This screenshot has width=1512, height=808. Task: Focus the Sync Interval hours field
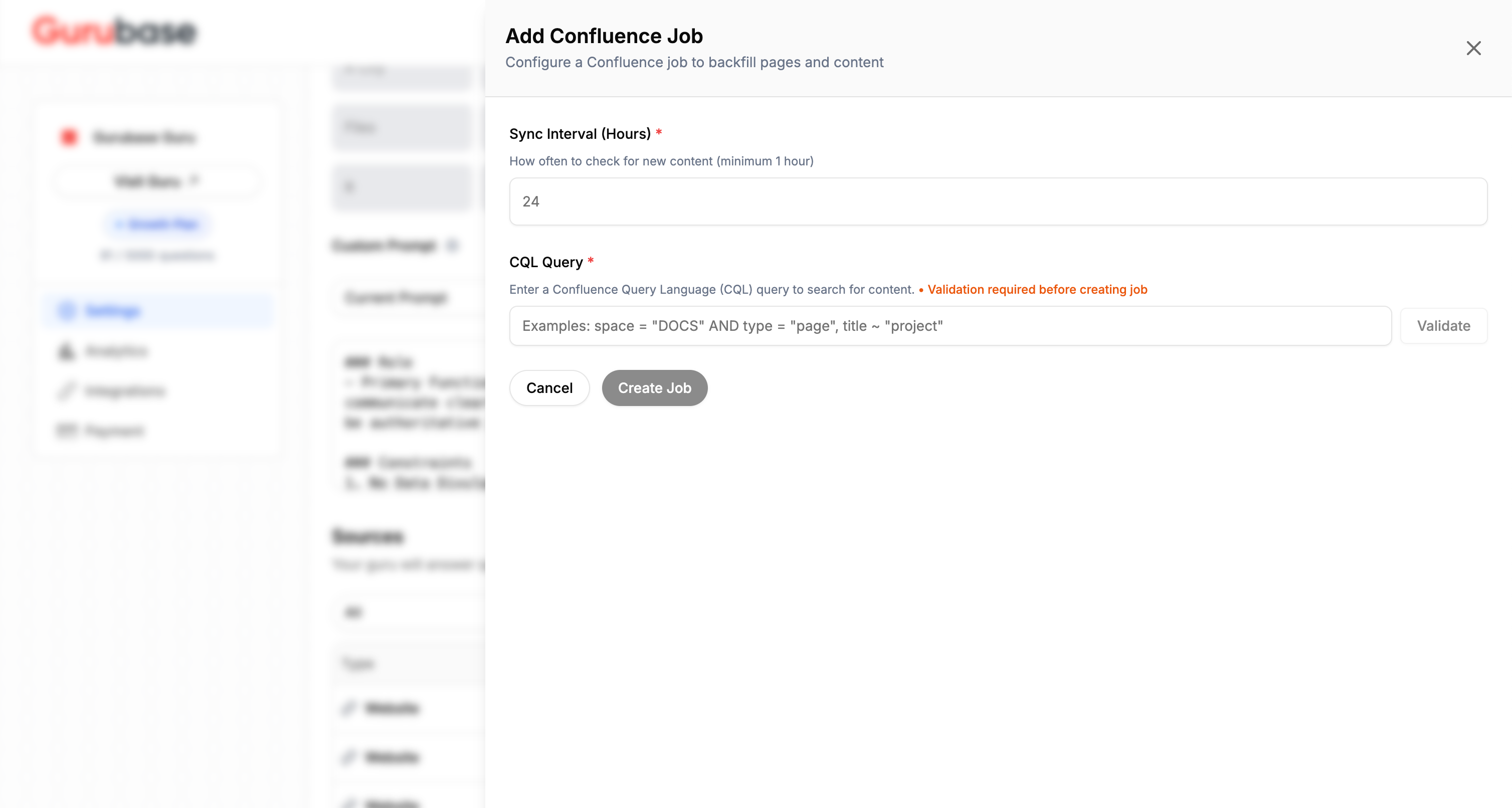click(x=998, y=201)
